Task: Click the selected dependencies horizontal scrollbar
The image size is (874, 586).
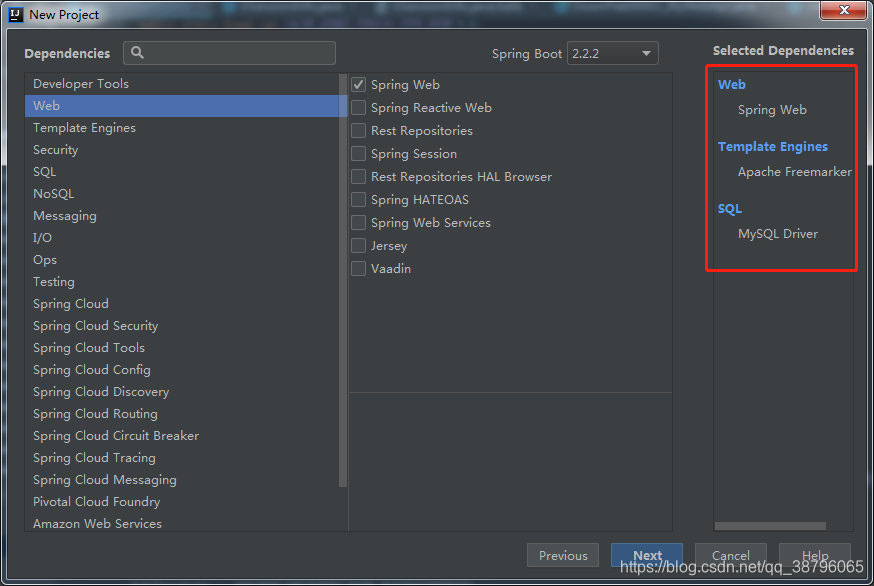Action: (770, 526)
